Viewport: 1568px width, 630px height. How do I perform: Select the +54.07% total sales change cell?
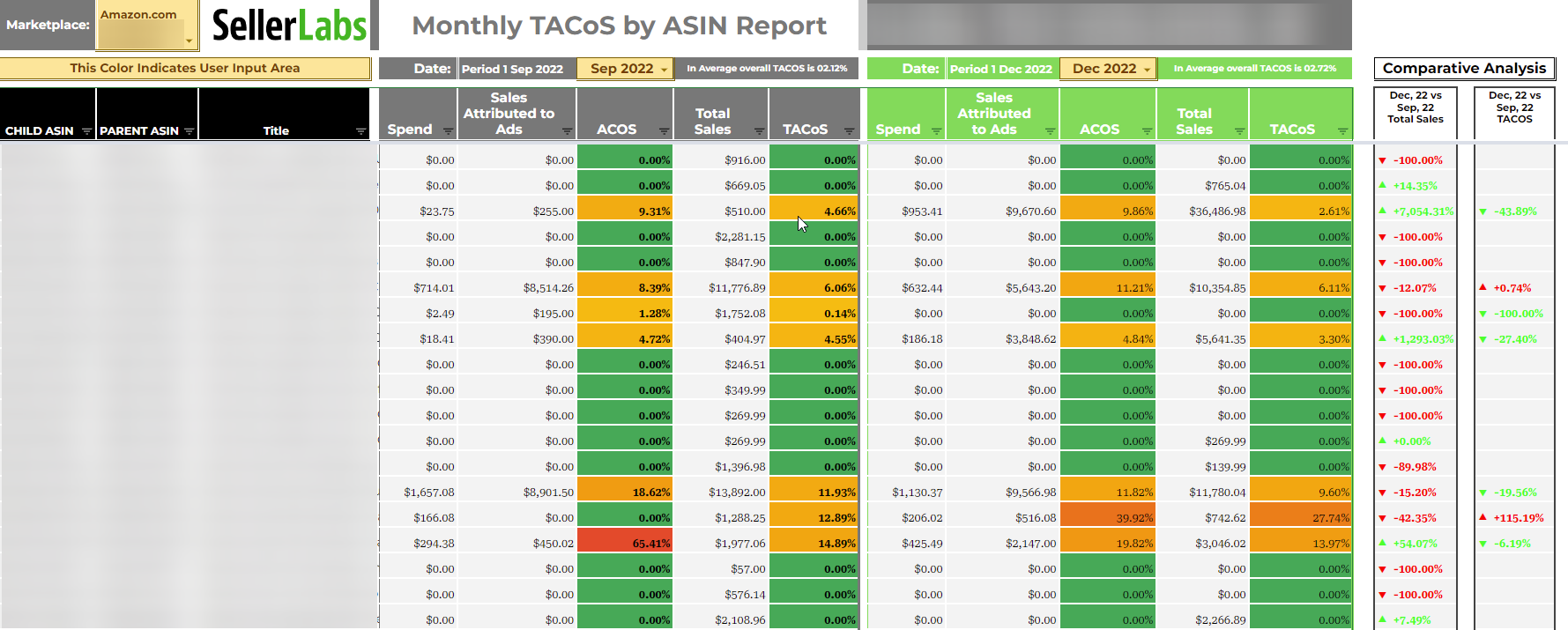click(1416, 544)
